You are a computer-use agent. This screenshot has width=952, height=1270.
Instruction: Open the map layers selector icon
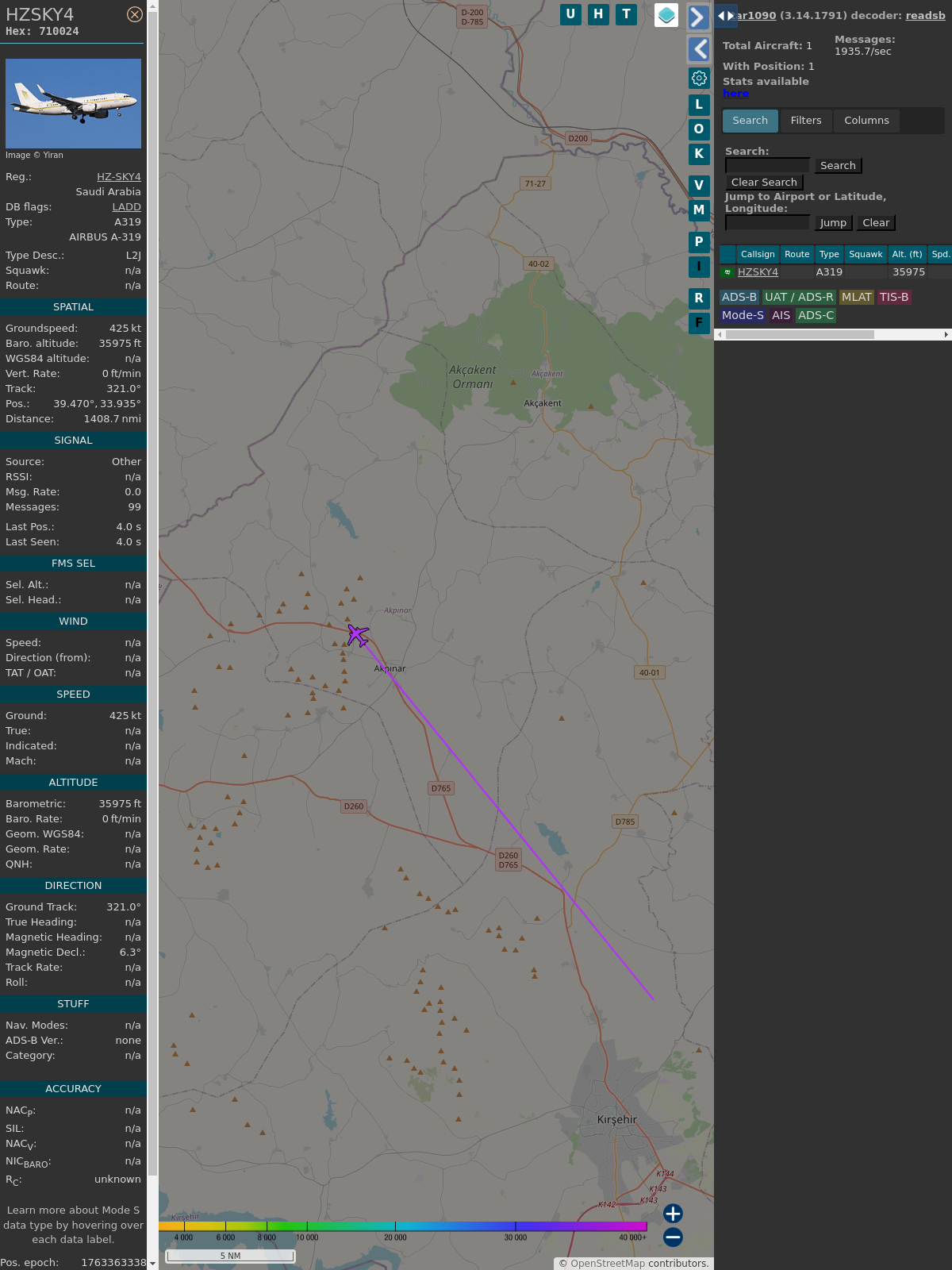[x=666, y=15]
